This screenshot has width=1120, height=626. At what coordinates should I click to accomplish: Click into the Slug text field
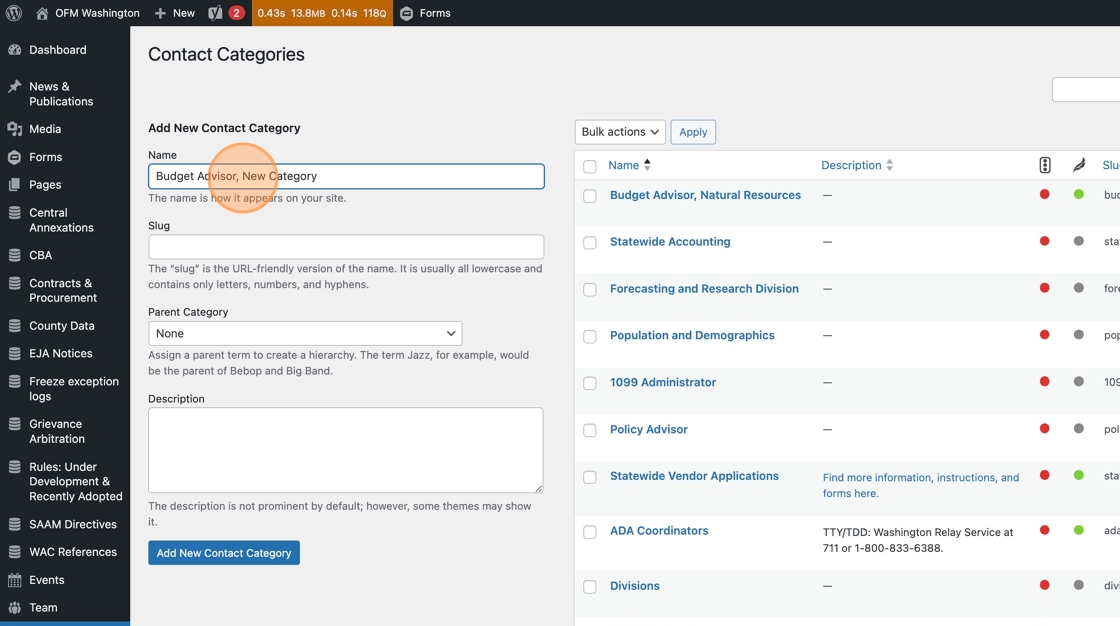[346, 247]
